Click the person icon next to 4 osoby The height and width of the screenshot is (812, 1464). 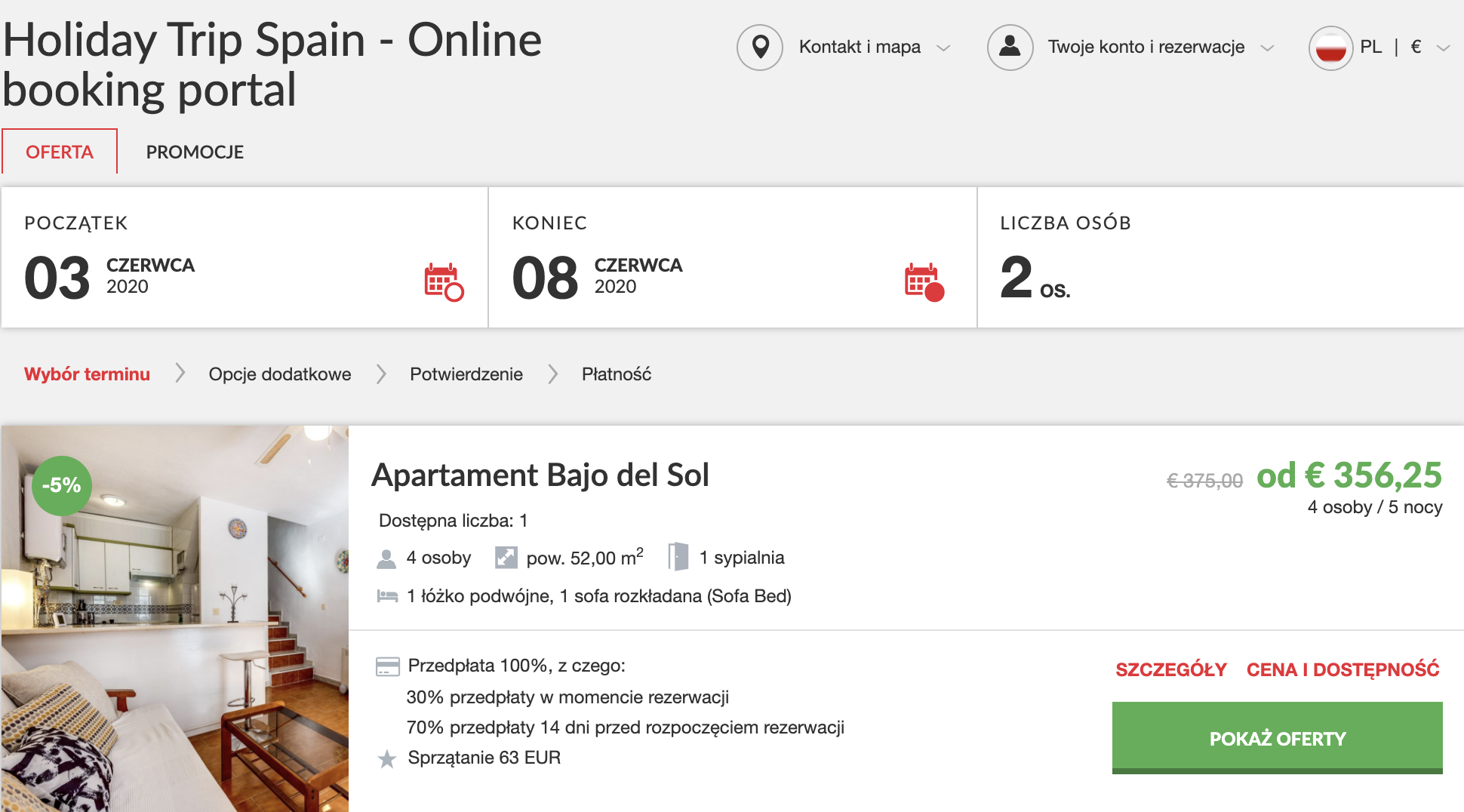point(387,558)
